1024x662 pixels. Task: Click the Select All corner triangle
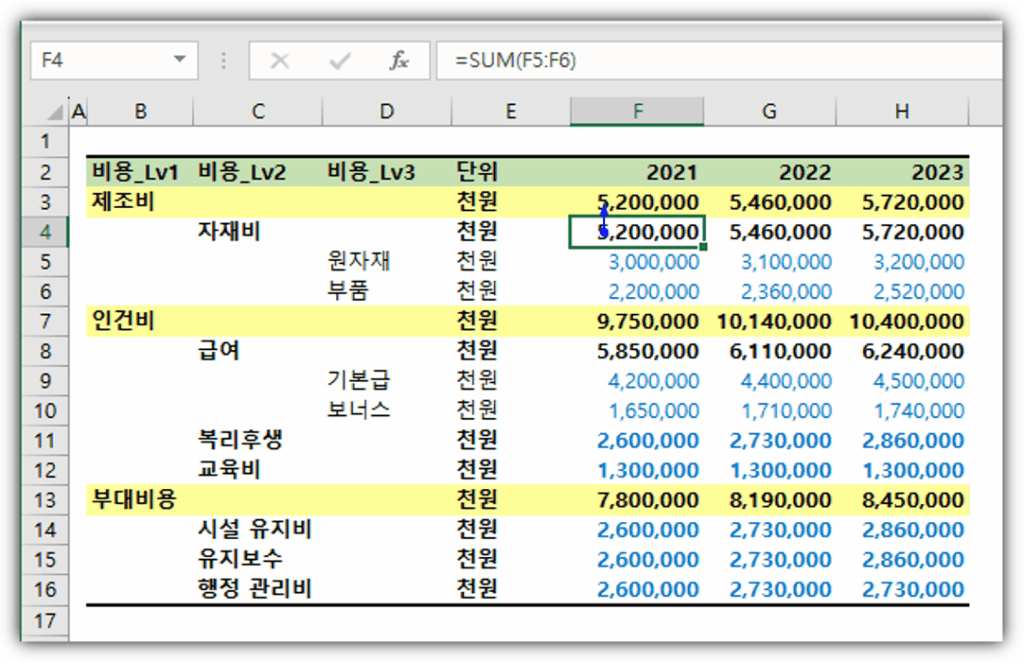56,112
